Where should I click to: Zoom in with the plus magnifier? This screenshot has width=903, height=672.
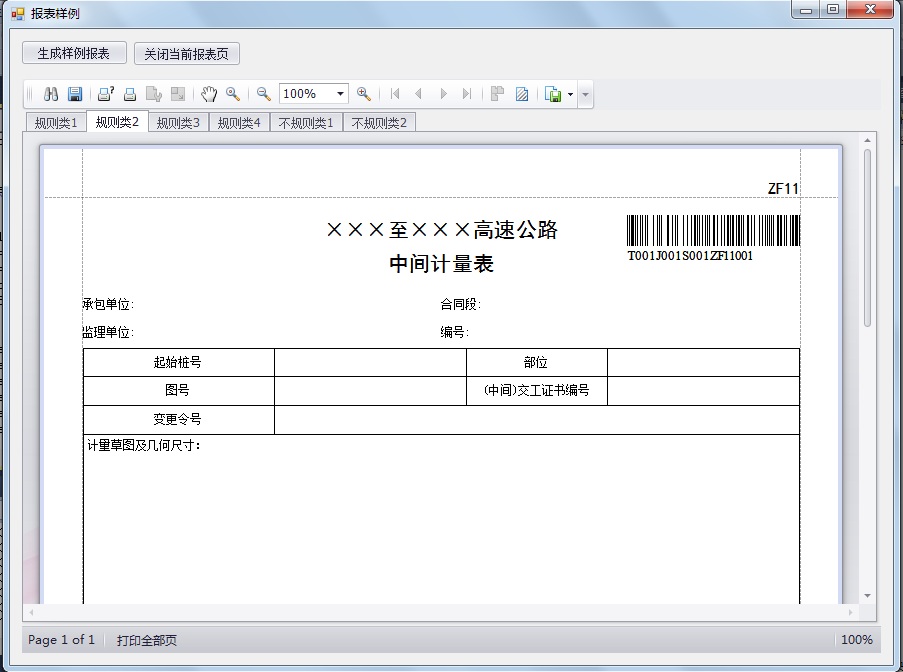click(364, 94)
